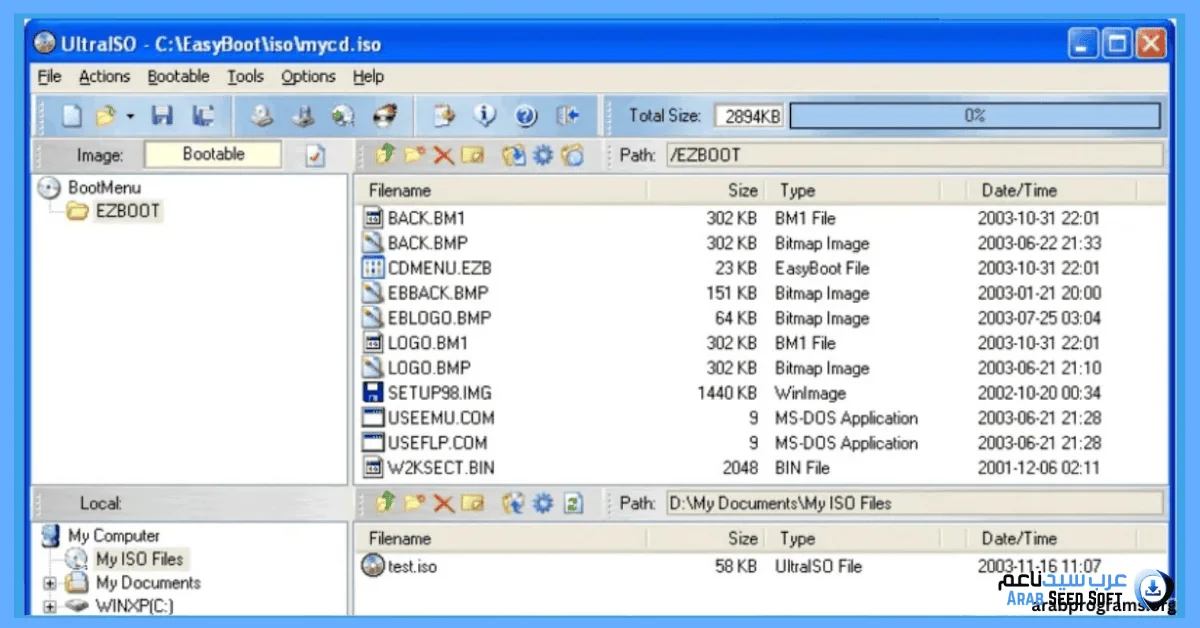
Task: Sort image files by Size column header
Action: point(742,190)
